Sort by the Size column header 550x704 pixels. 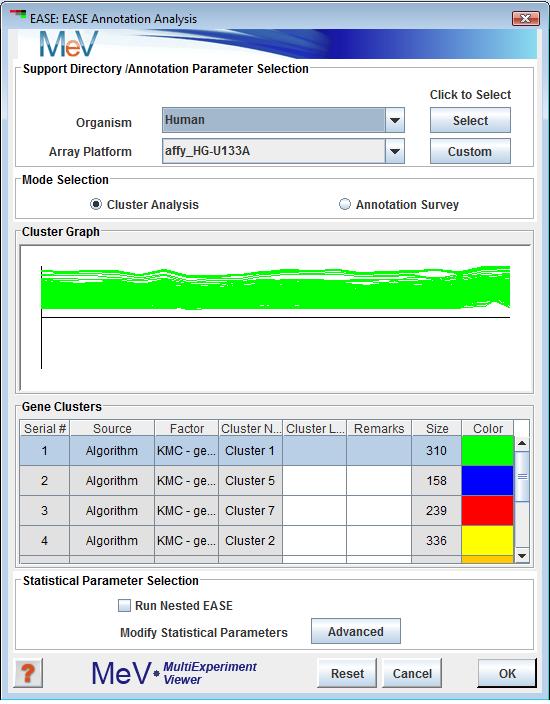coord(437,428)
